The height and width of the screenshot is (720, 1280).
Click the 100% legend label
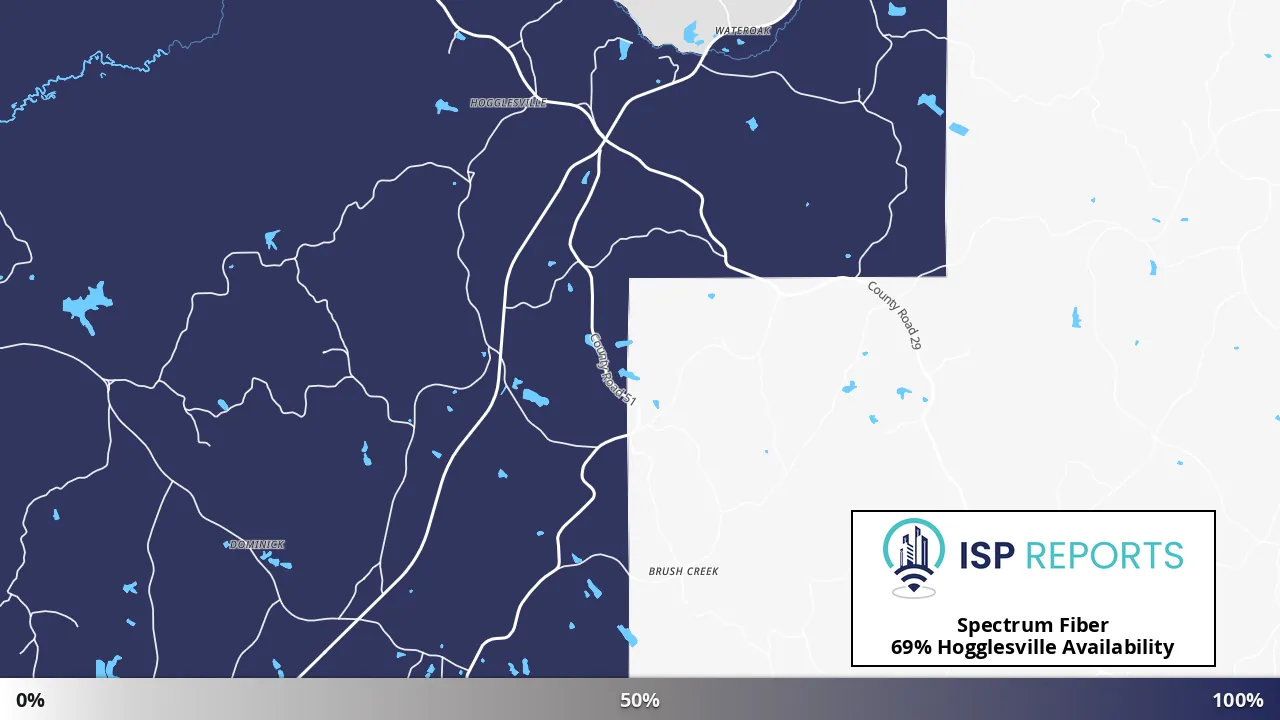[x=1238, y=700]
